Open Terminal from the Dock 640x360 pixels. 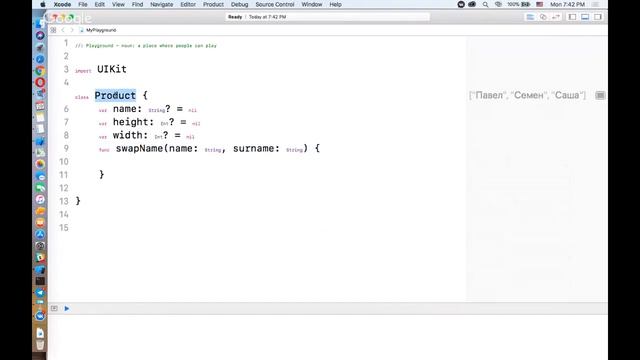coord(40,281)
